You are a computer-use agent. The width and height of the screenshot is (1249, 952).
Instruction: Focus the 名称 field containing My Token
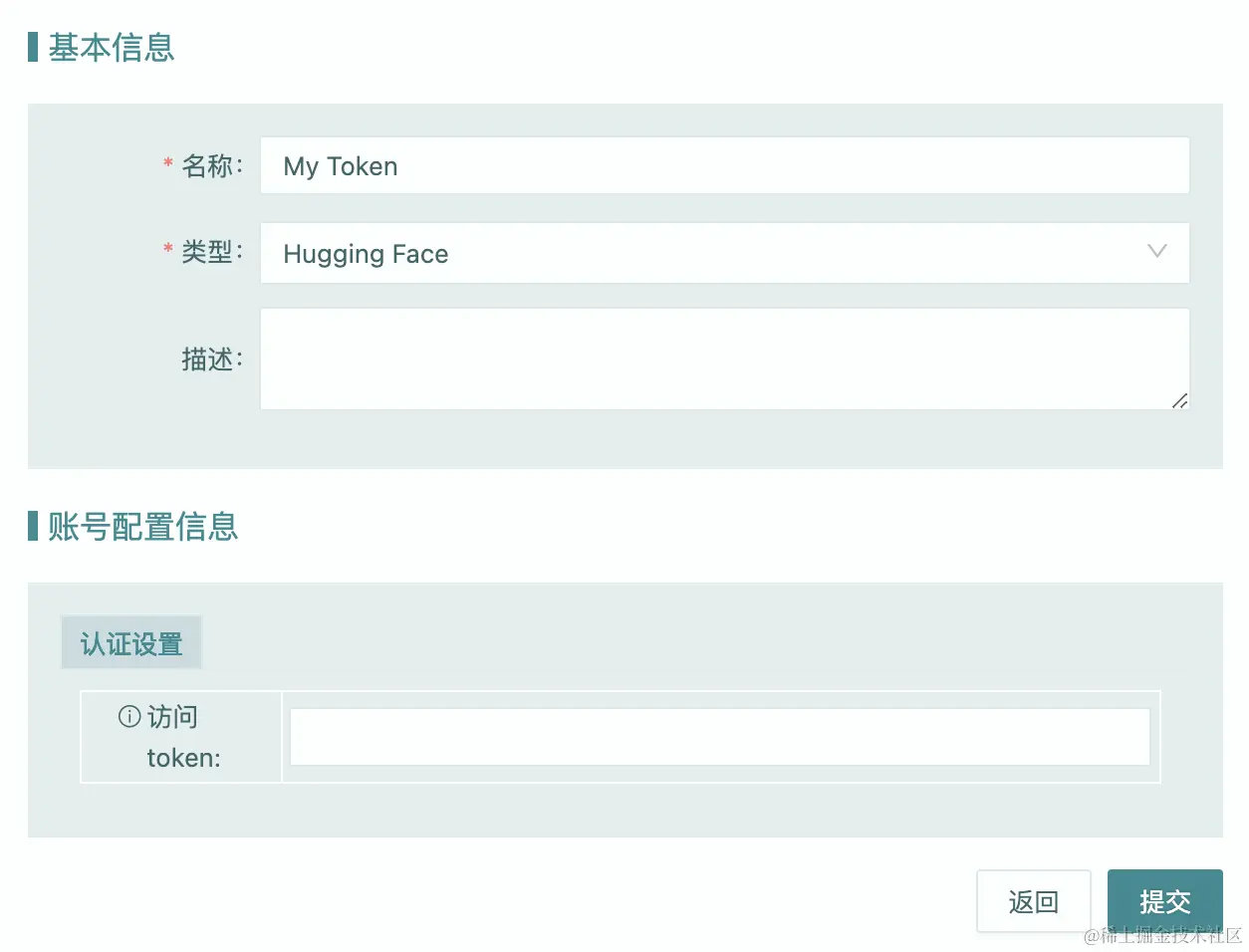pos(725,165)
